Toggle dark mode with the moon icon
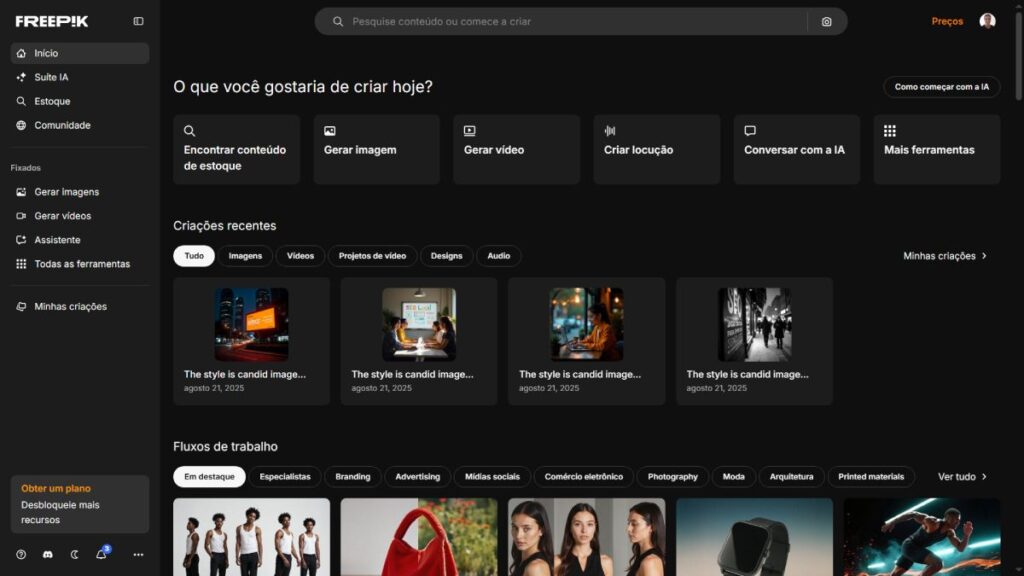Image resolution: width=1024 pixels, height=576 pixels. pyautogui.click(x=75, y=554)
